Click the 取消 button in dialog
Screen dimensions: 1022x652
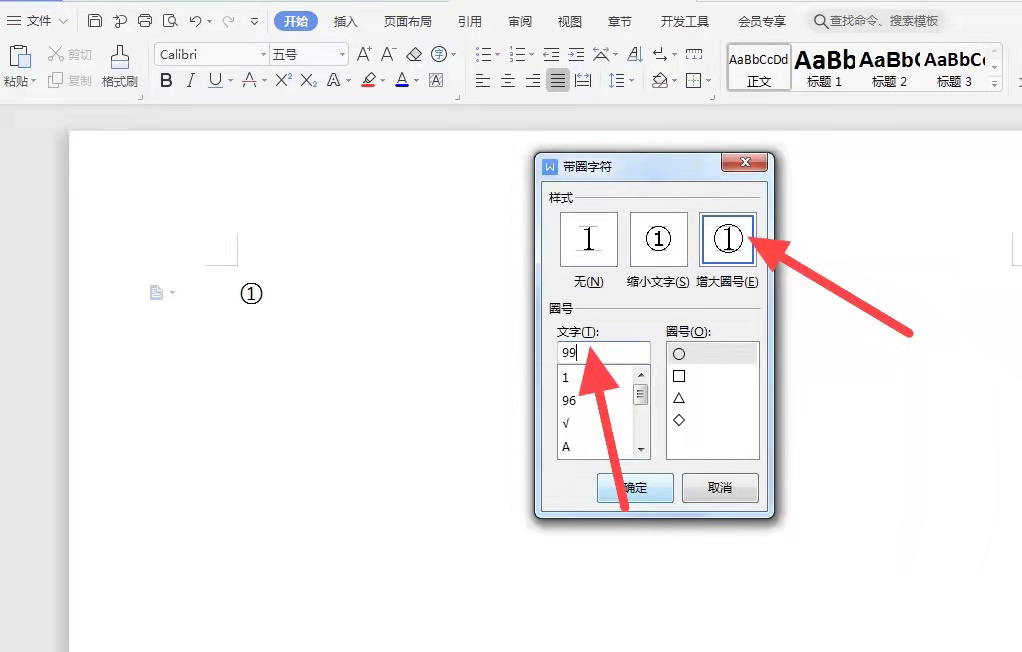click(720, 488)
